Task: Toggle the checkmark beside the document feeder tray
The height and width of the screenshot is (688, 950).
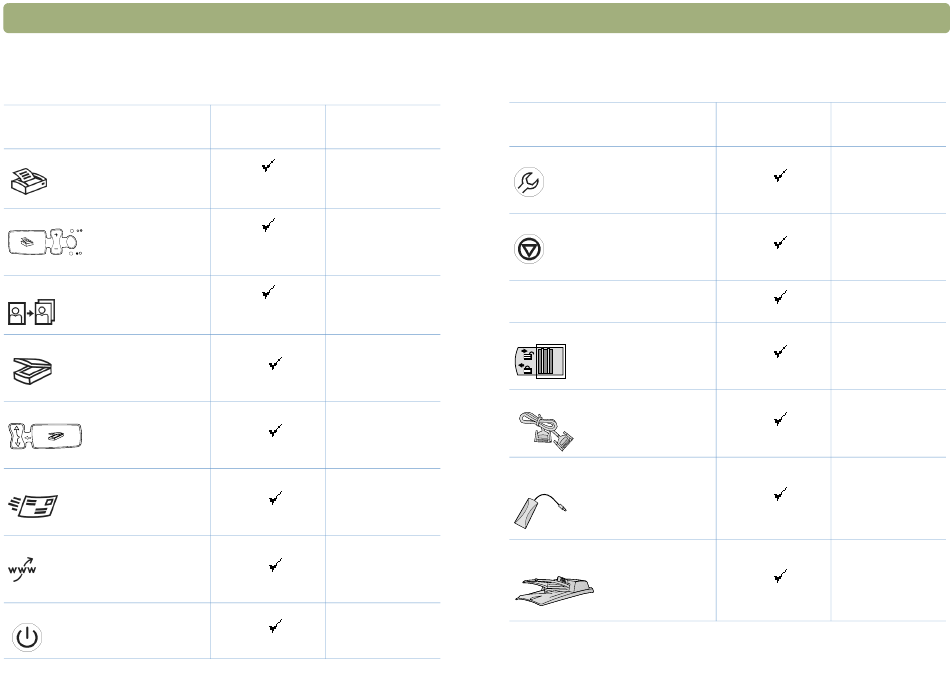Action: click(780, 575)
